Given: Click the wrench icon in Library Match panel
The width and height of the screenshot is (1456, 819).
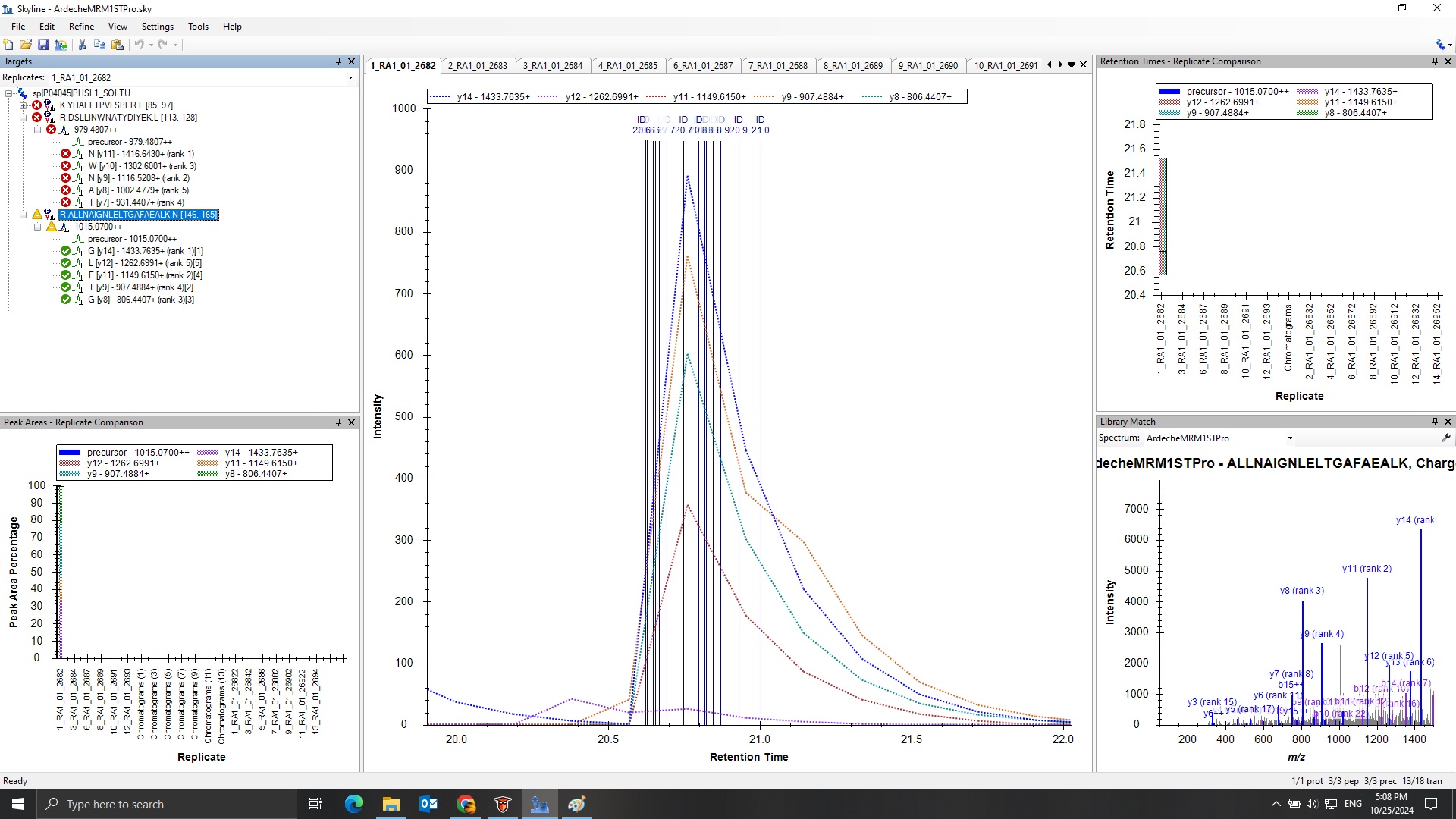Looking at the screenshot, I should pos(1445,438).
